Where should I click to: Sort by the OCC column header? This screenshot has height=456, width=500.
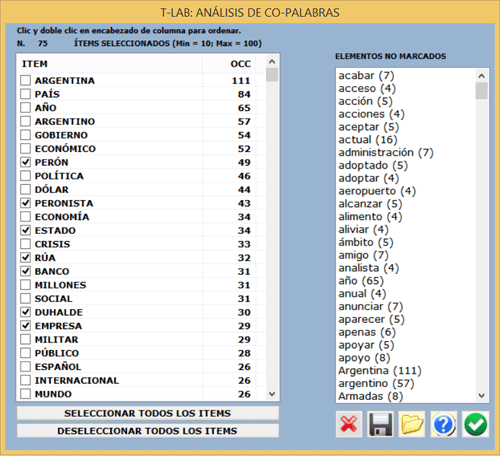click(x=229, y=64)
